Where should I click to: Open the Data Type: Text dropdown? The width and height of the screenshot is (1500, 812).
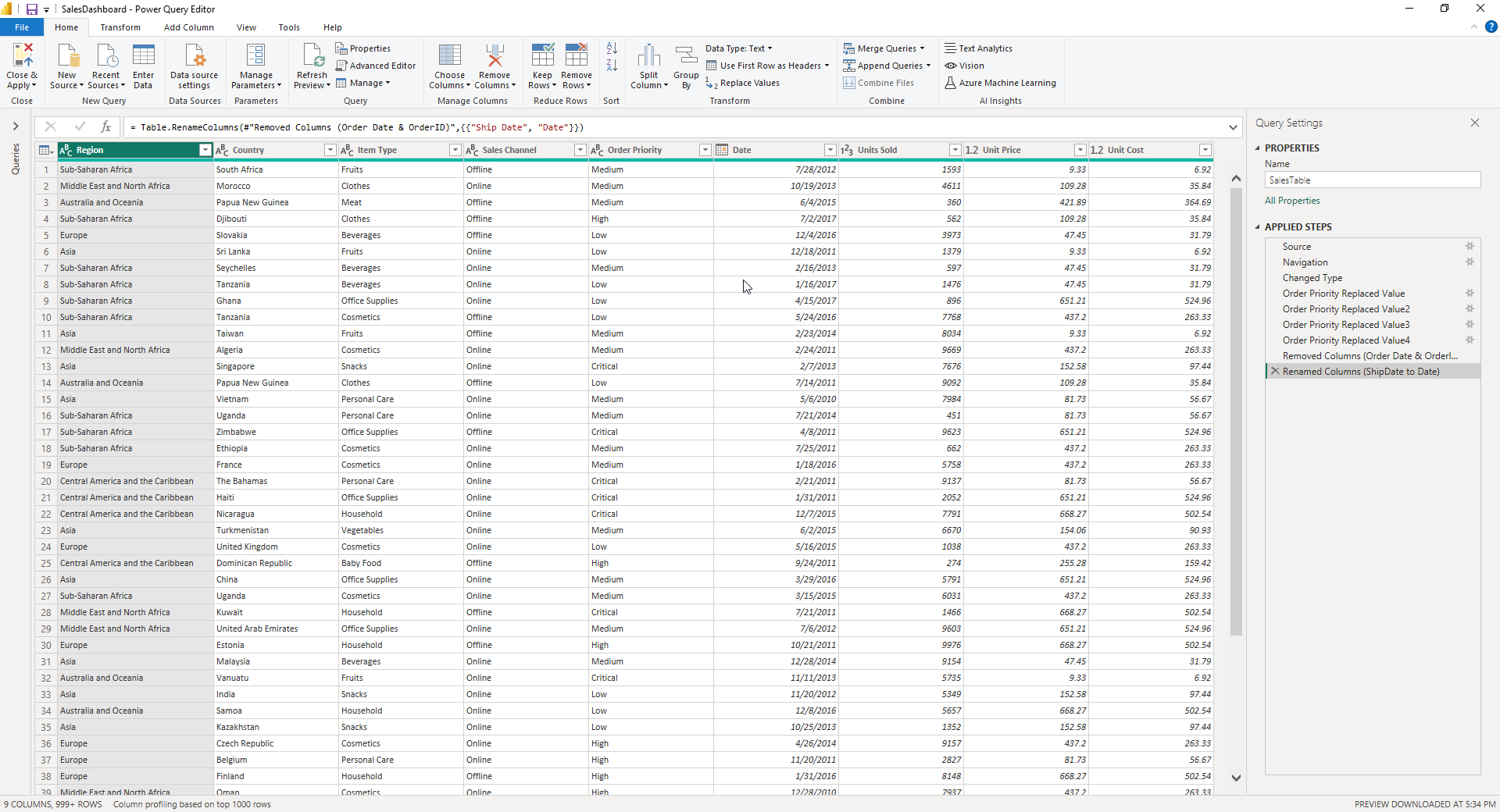pos(738,48)
